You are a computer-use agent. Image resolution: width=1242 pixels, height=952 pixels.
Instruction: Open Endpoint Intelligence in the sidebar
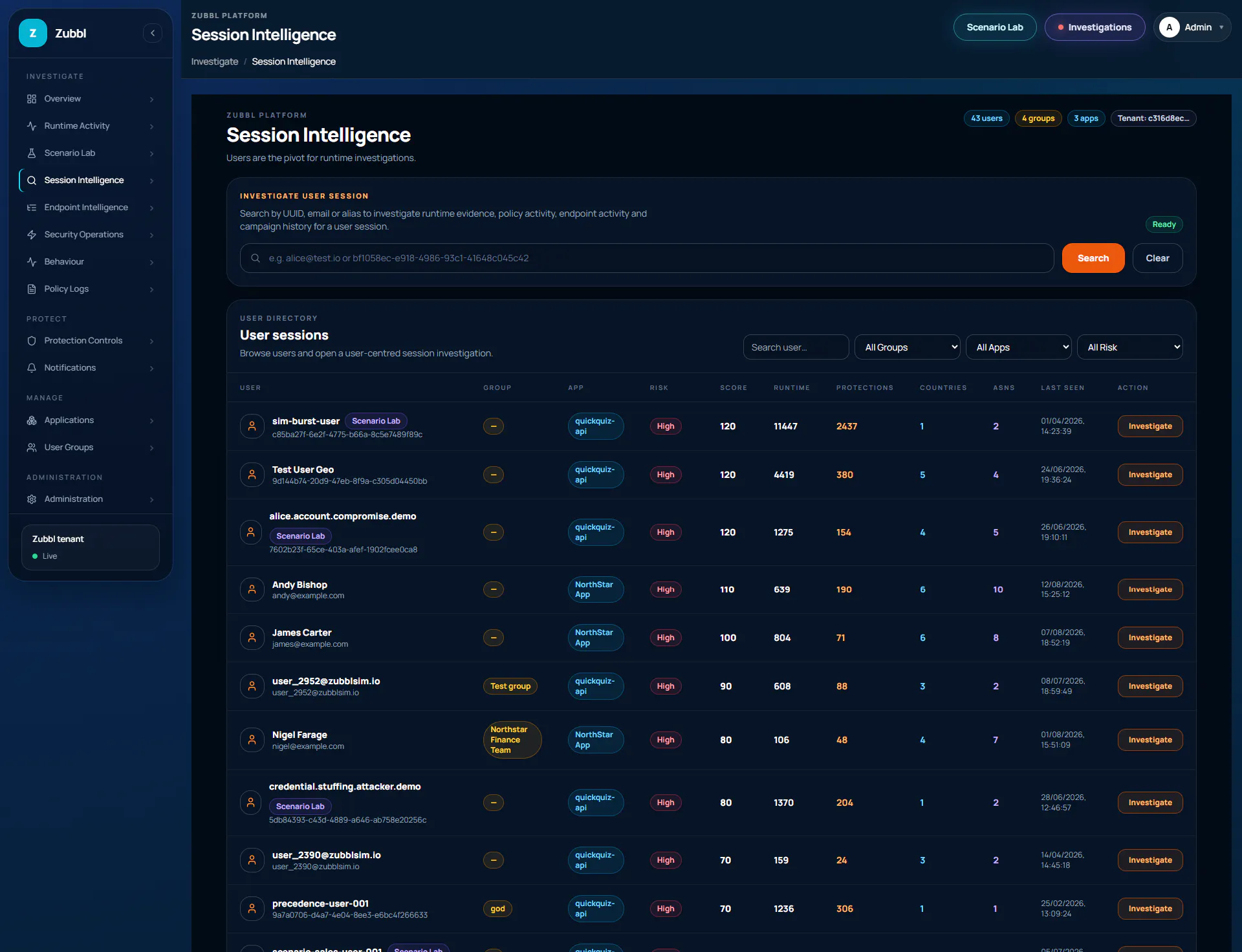point(91,208)
